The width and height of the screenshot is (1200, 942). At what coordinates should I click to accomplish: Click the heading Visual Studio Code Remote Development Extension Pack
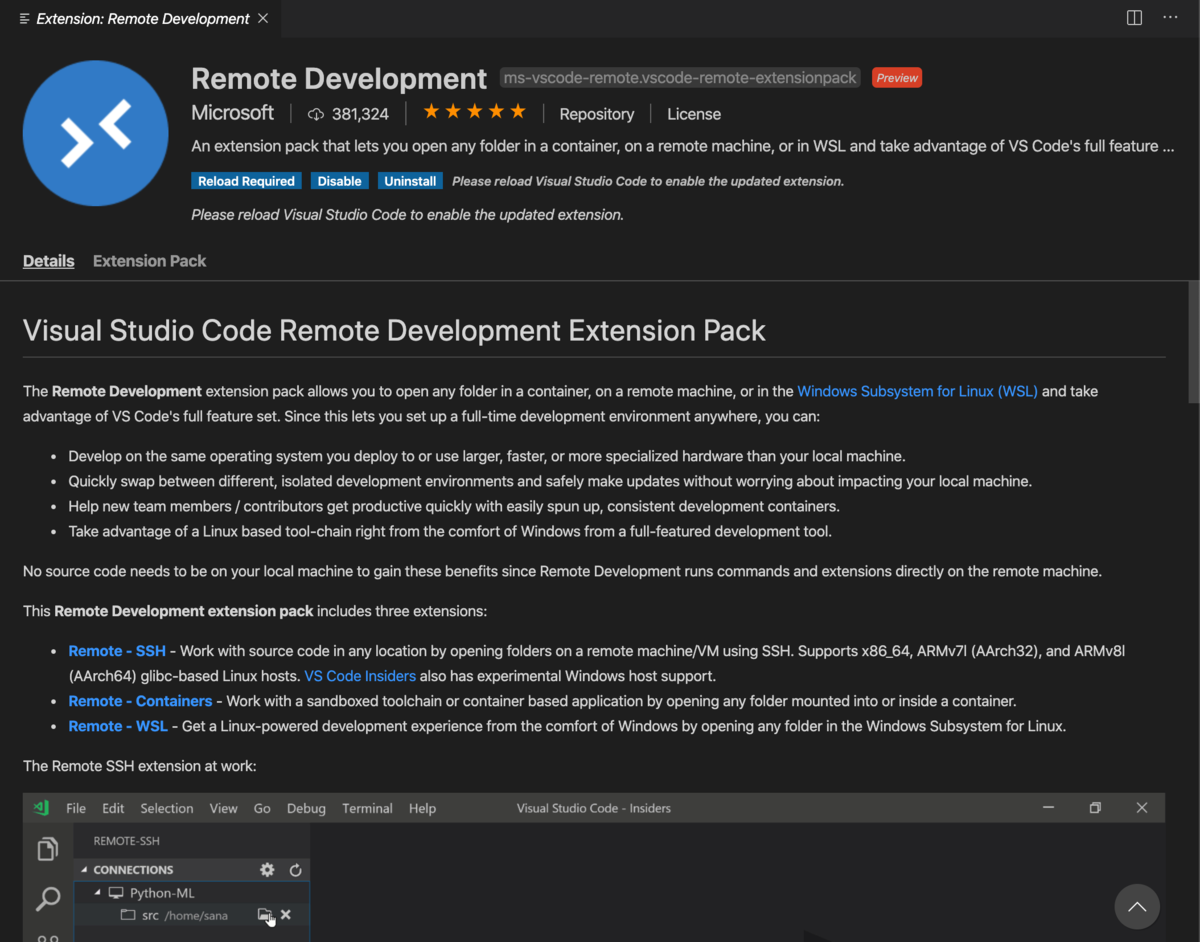(x=394, y=330)
